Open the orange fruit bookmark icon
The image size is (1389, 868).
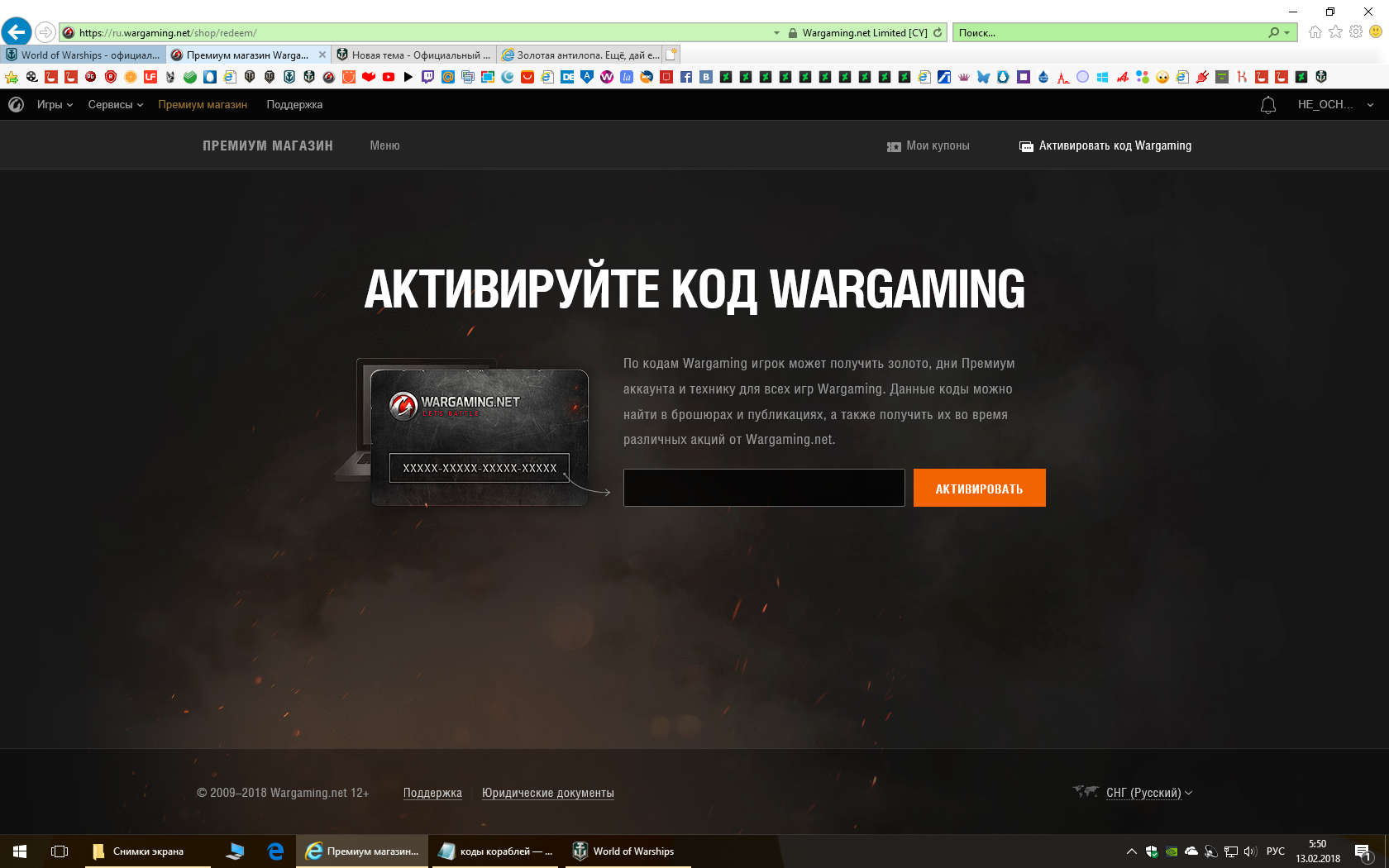click(131, 77)
